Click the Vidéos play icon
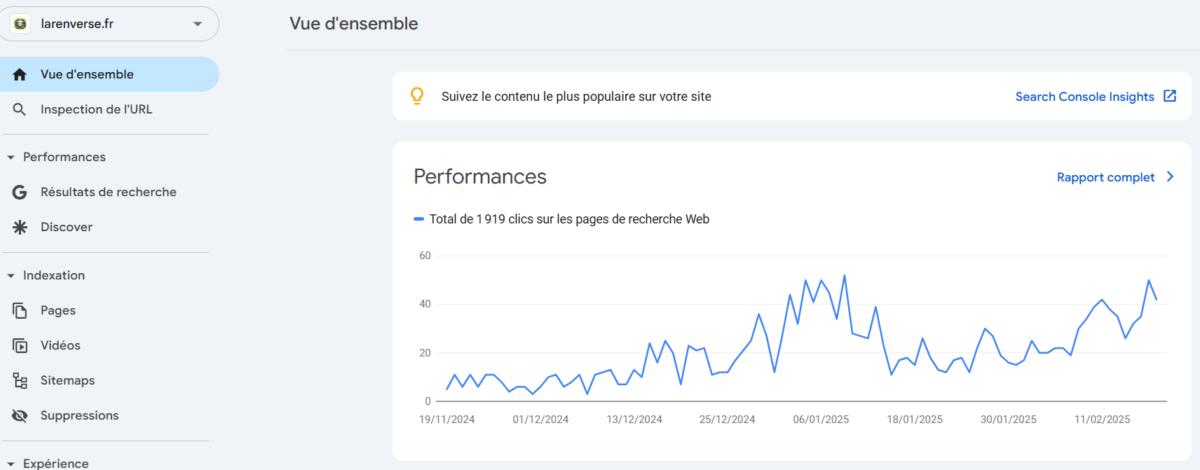1200x470 pixels. 19,346
